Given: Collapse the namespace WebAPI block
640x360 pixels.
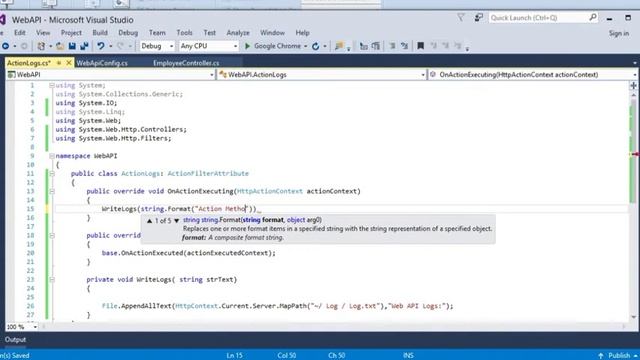Looking at the screenshot, I should (x=52, y=156).
